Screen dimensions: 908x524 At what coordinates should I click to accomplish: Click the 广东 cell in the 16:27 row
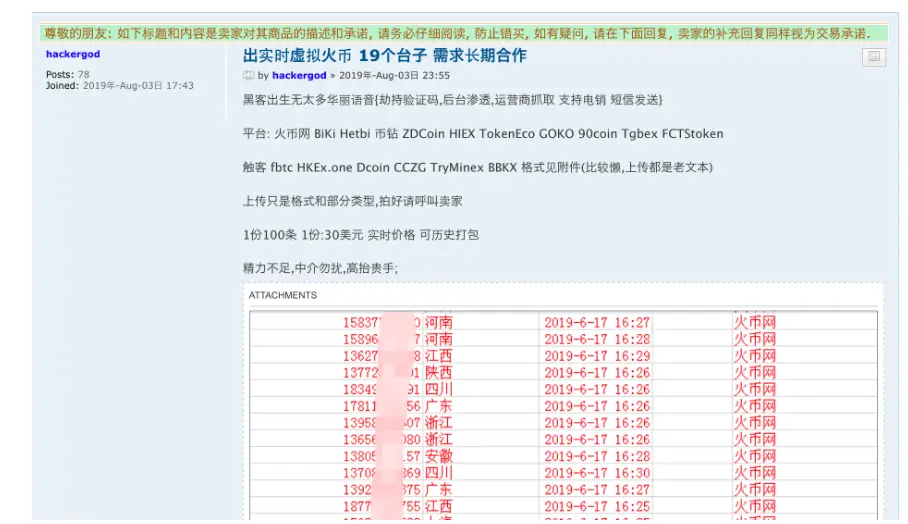438,490
